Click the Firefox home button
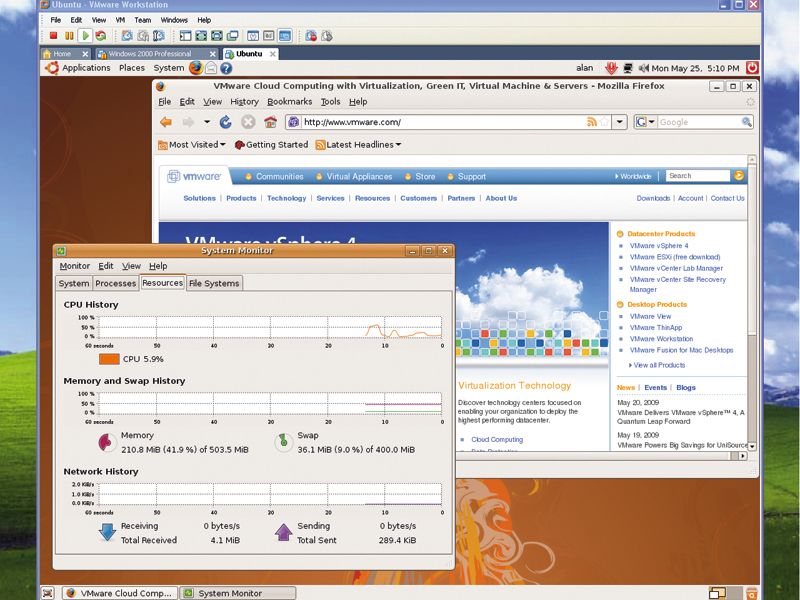 [x=270, y=122]
